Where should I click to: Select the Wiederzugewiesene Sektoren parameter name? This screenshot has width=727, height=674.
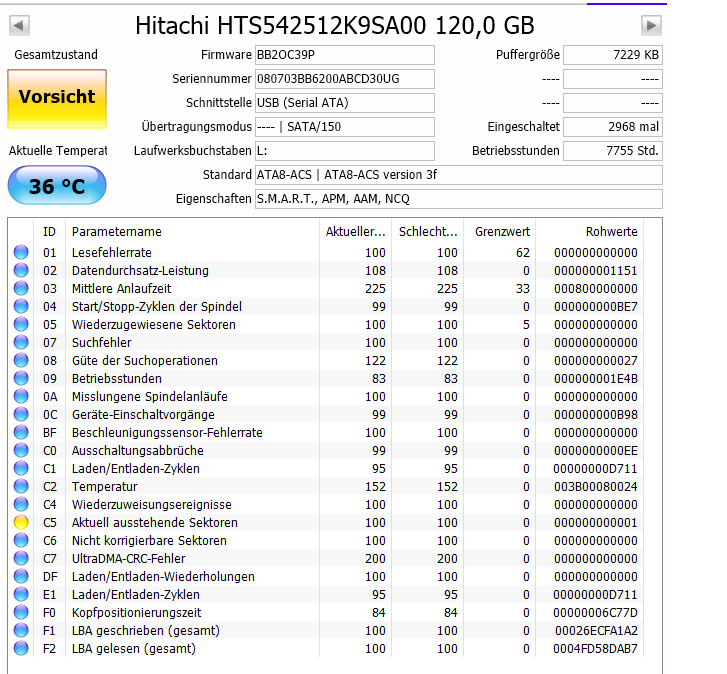(153, 324)
